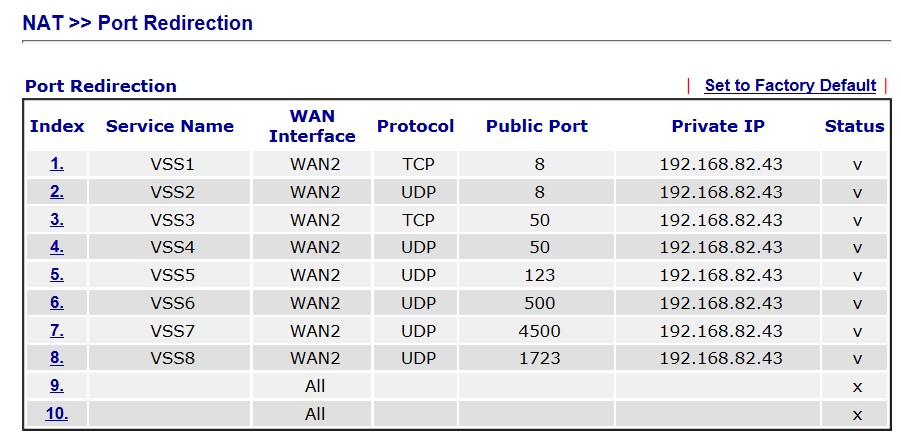Image resolution: width=901 pixels, height=434 pixels.
Task: Click the Status x for row 9
Action: 857,386
